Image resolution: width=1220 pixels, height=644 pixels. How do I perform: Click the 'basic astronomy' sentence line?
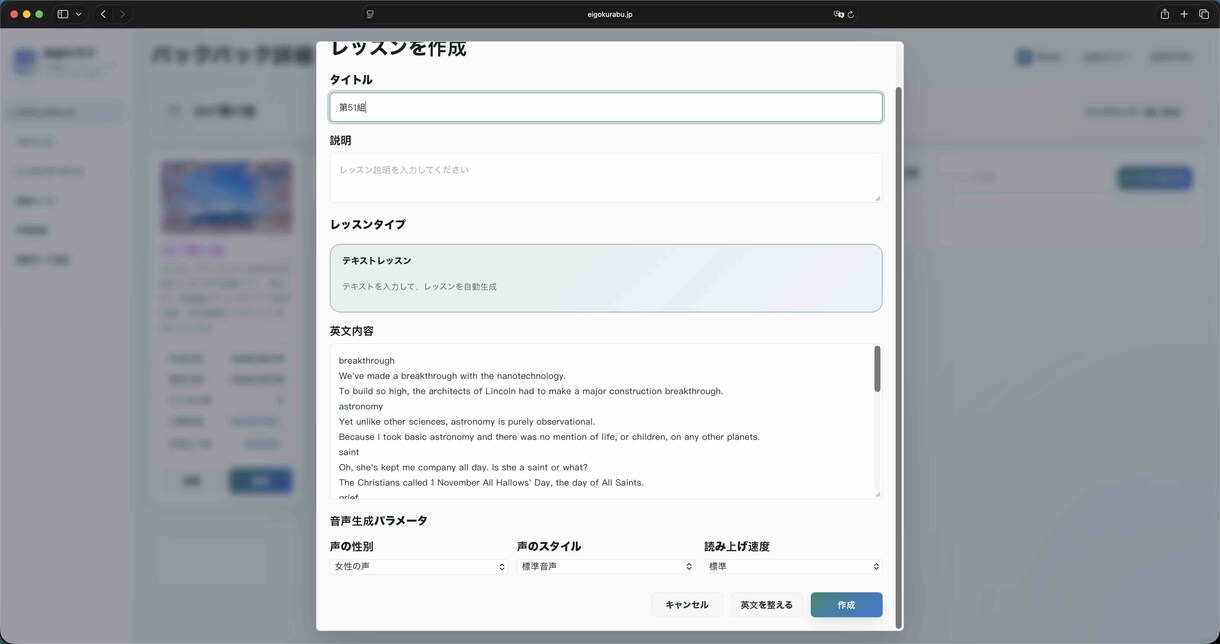[549, 437]
